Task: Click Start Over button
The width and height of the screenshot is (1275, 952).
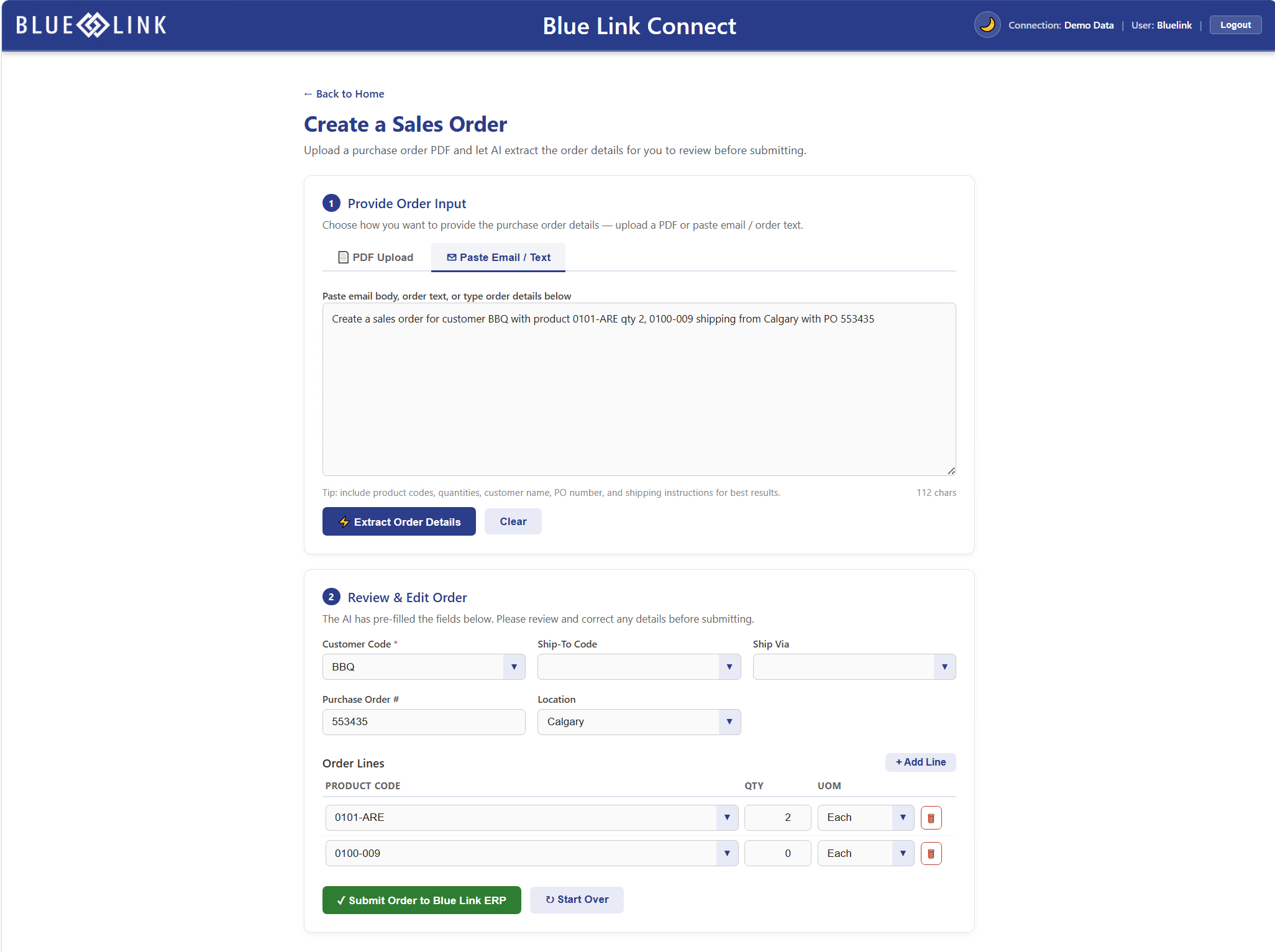Action: 577,900
